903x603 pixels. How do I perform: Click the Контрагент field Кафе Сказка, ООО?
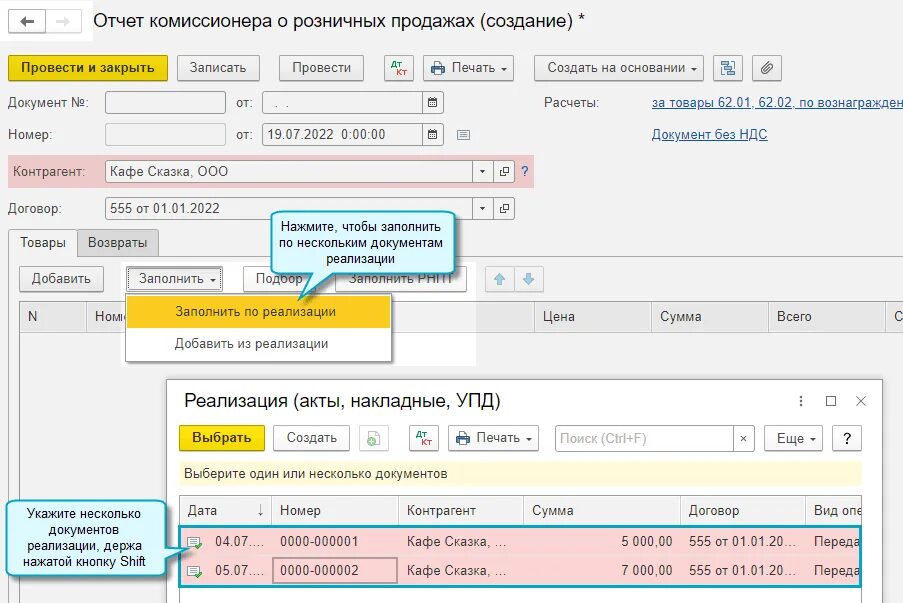[289, 172]
